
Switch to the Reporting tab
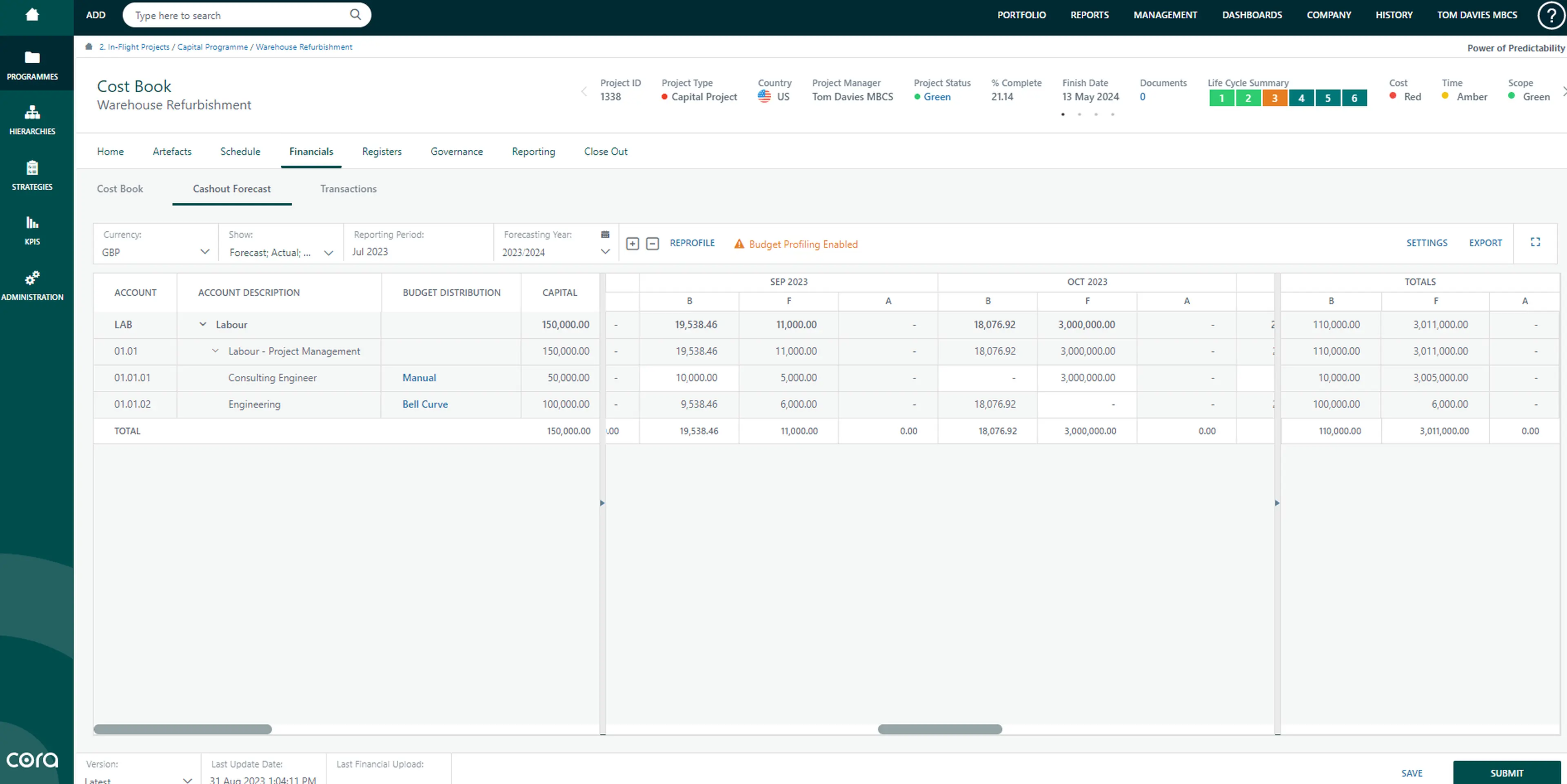[533, 151]
